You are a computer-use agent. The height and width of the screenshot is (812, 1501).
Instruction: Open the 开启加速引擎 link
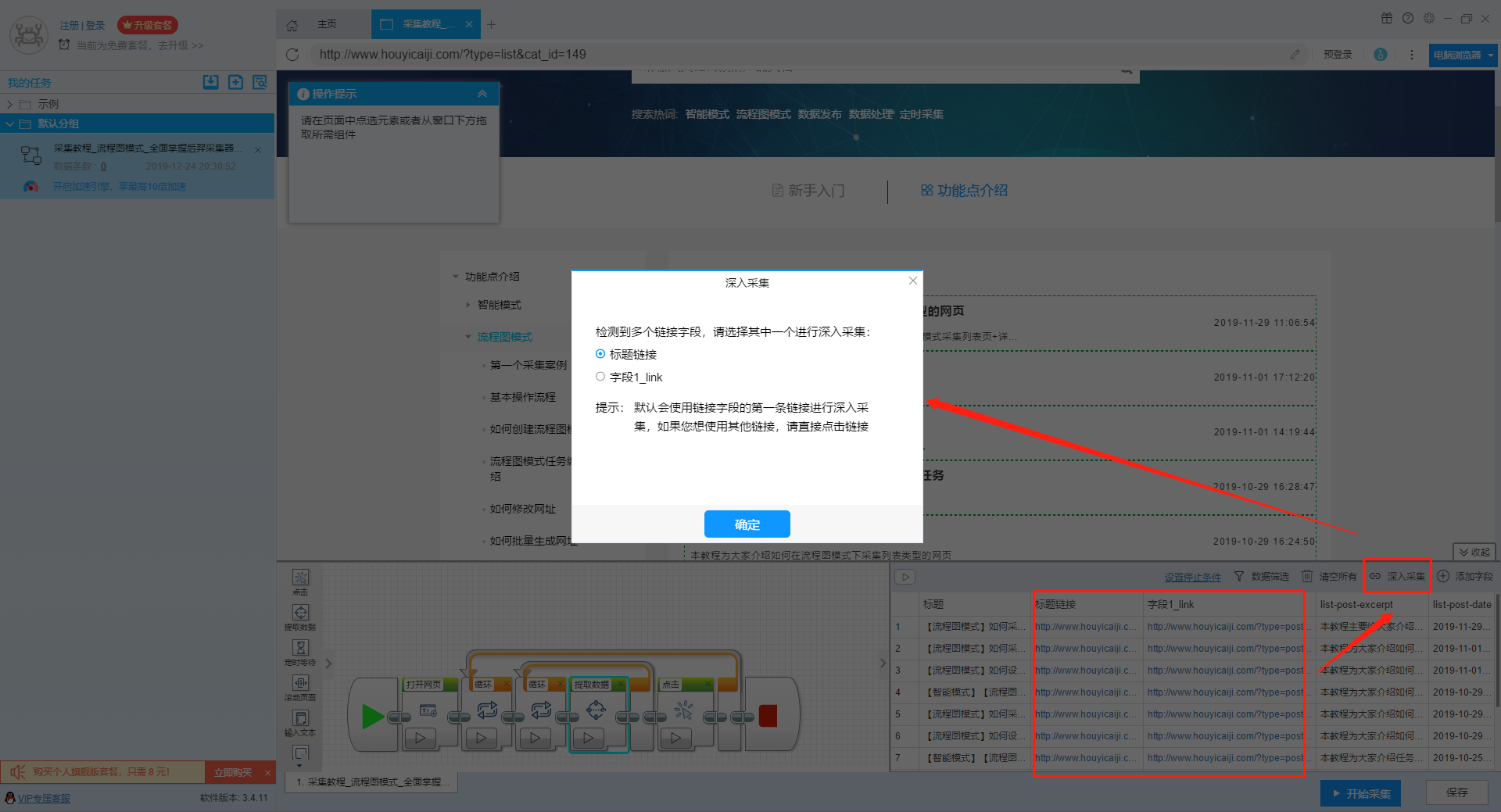point(119,187)
